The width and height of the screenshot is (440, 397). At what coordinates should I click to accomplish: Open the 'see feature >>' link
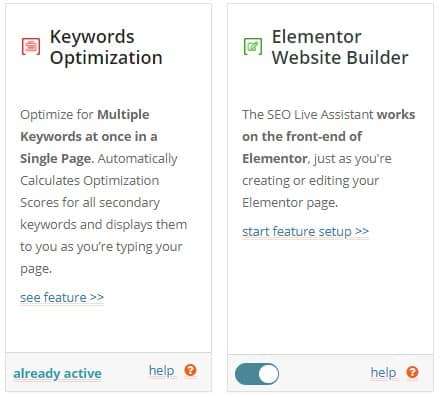62,297
